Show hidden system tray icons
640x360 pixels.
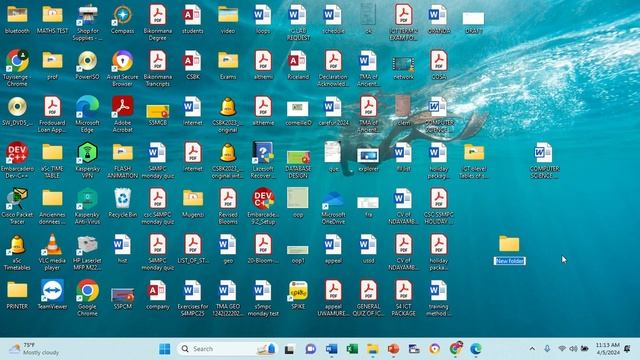[532, 349]
